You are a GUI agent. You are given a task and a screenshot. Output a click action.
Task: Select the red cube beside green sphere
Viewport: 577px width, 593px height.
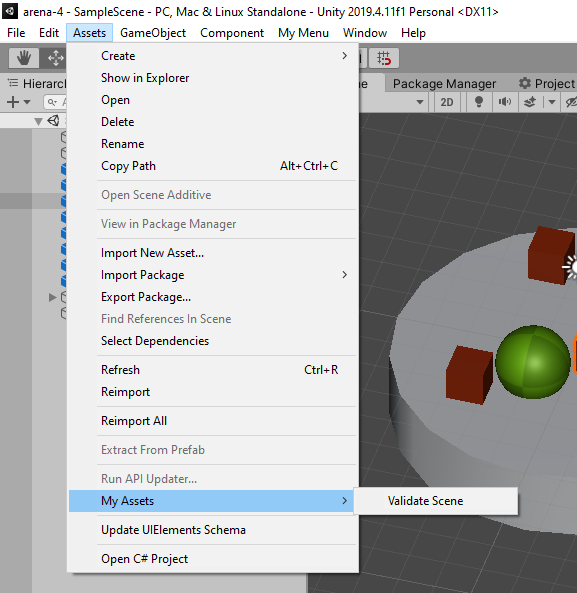point(469,375)
